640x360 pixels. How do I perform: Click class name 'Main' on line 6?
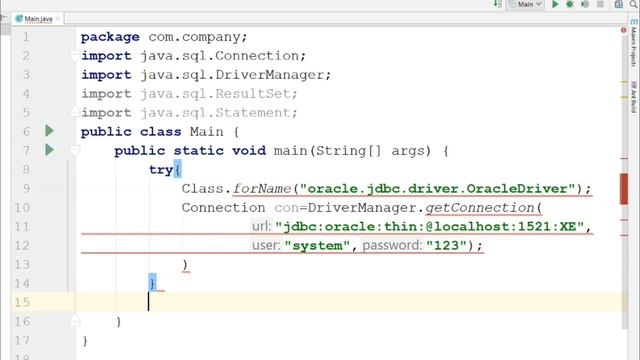point(207,132)
